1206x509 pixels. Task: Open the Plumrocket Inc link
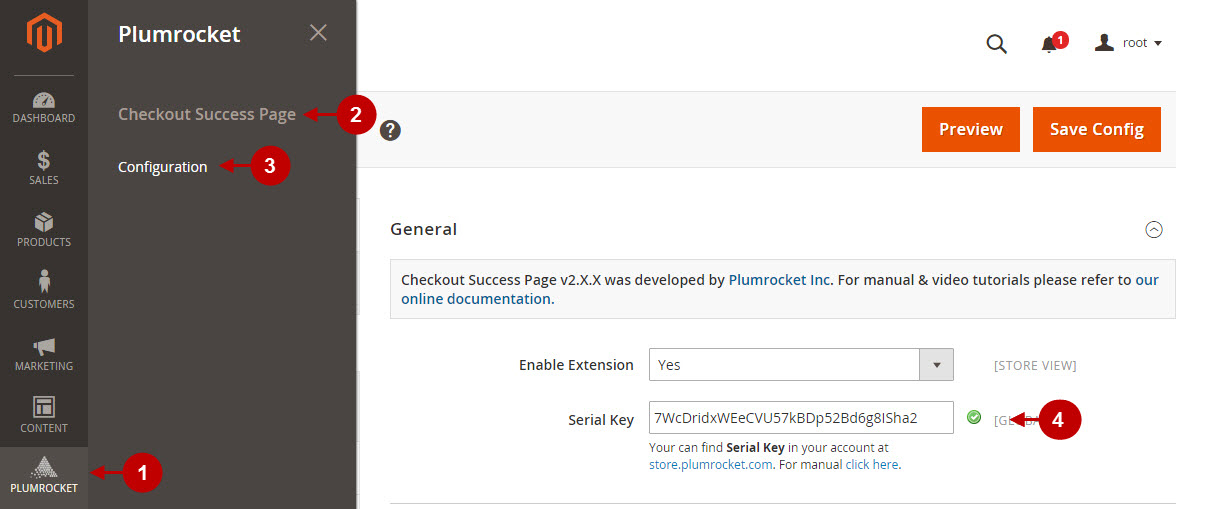pos(780,280)
